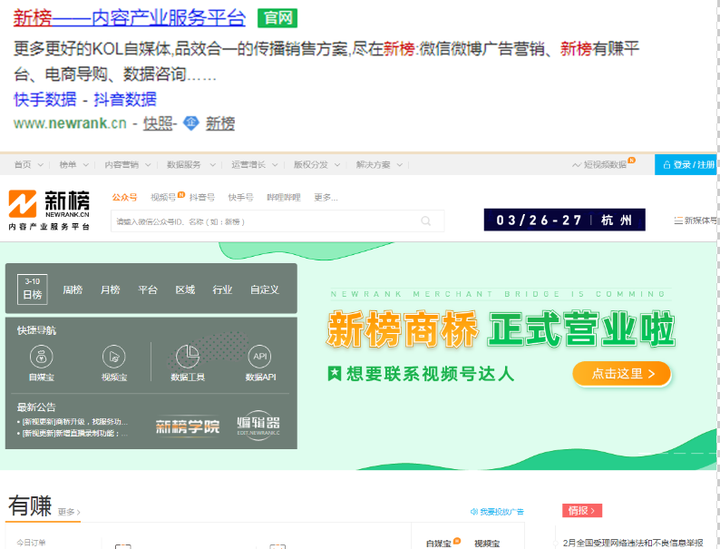
Task: Click the green 官网 badge
Action: point(277,18)
